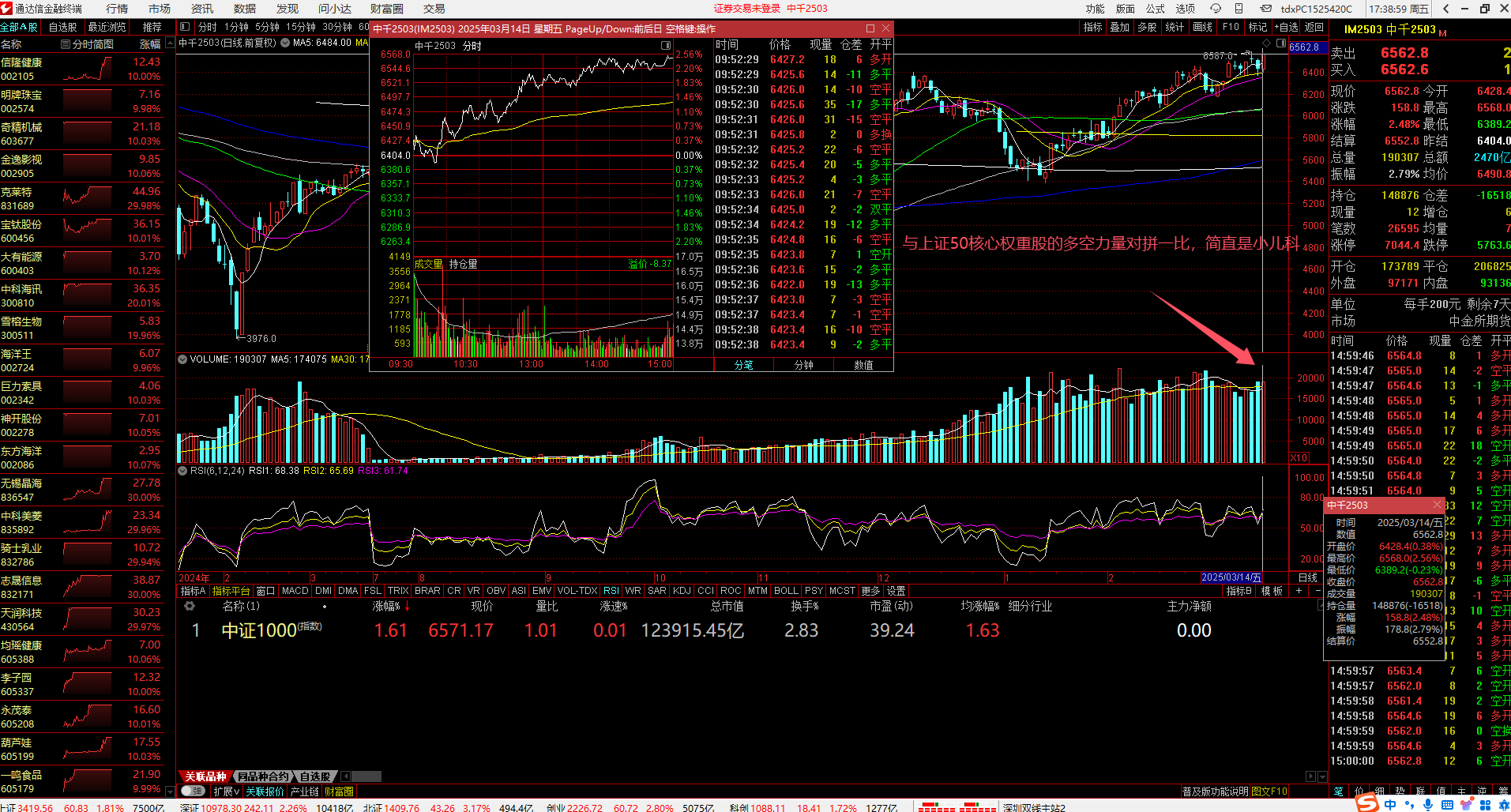The image size is (1511, 812).
Task: Click the Sogou microphone voice input icon
Action: click(x=1428, y=804)
